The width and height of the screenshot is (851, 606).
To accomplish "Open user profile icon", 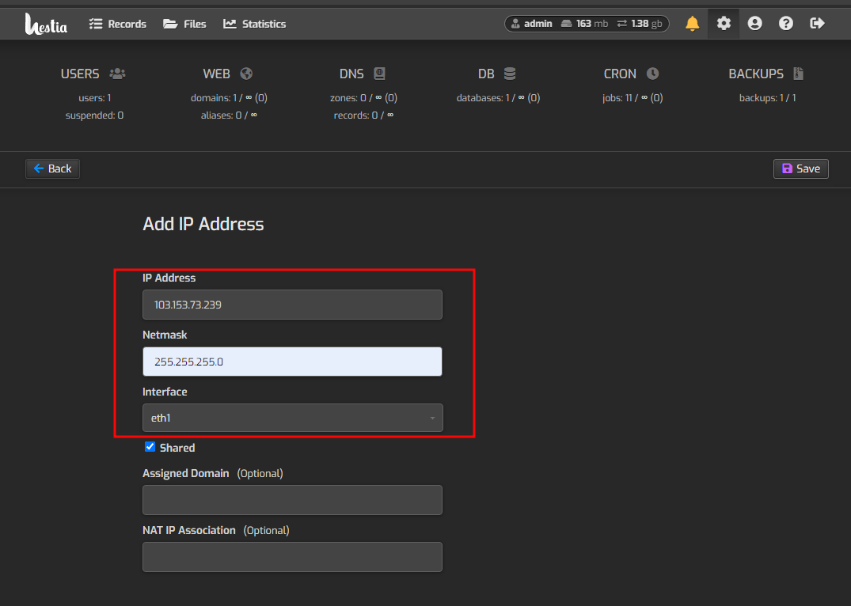I will (x=754, y=23).
